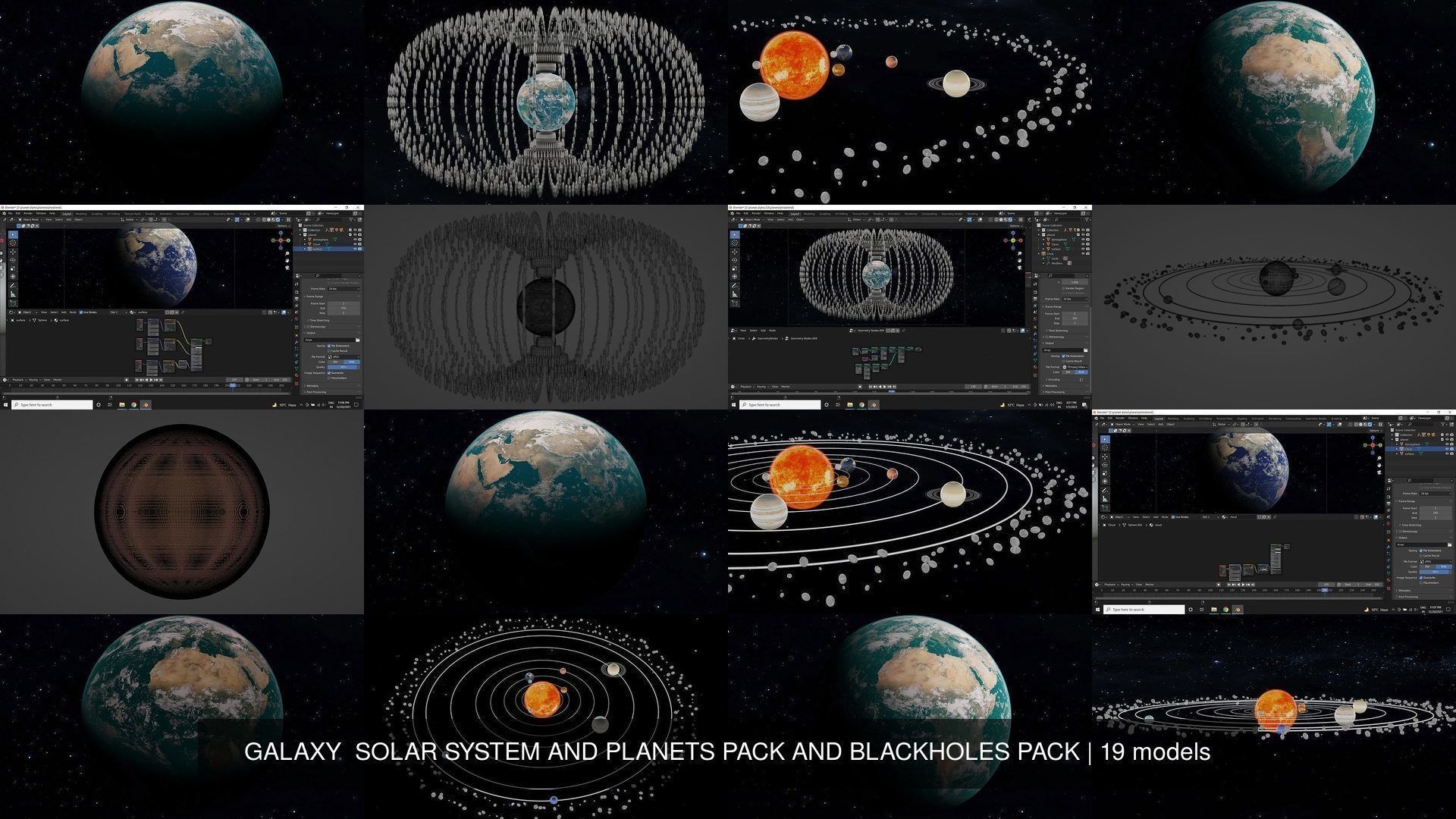Enable Placeholders checkbox in left Blender screenshot
Screen dimensions: 1456x819
coord(329,378)
